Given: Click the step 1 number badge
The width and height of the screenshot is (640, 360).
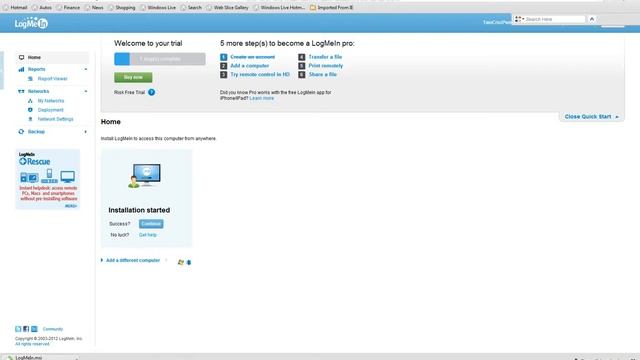Looking at the screenshot, I should pos(223,57).
